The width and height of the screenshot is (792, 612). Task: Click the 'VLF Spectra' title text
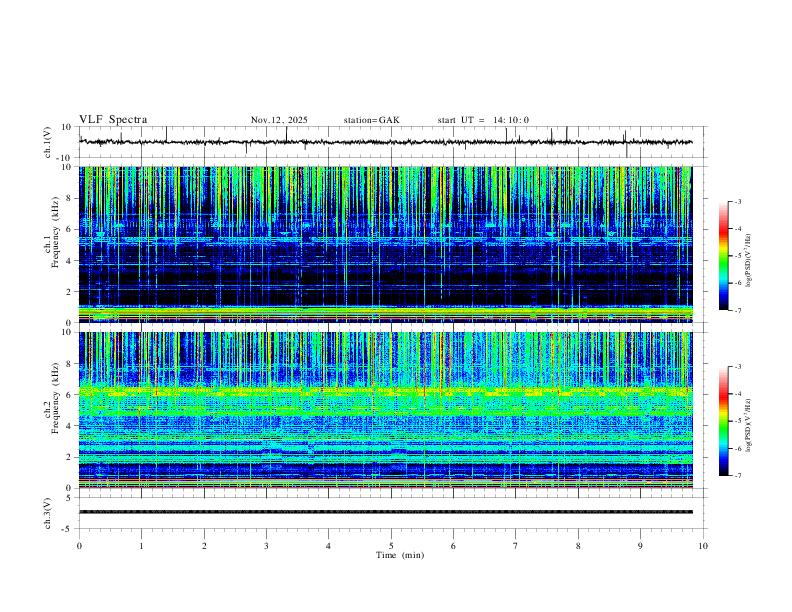coord(113,120)
